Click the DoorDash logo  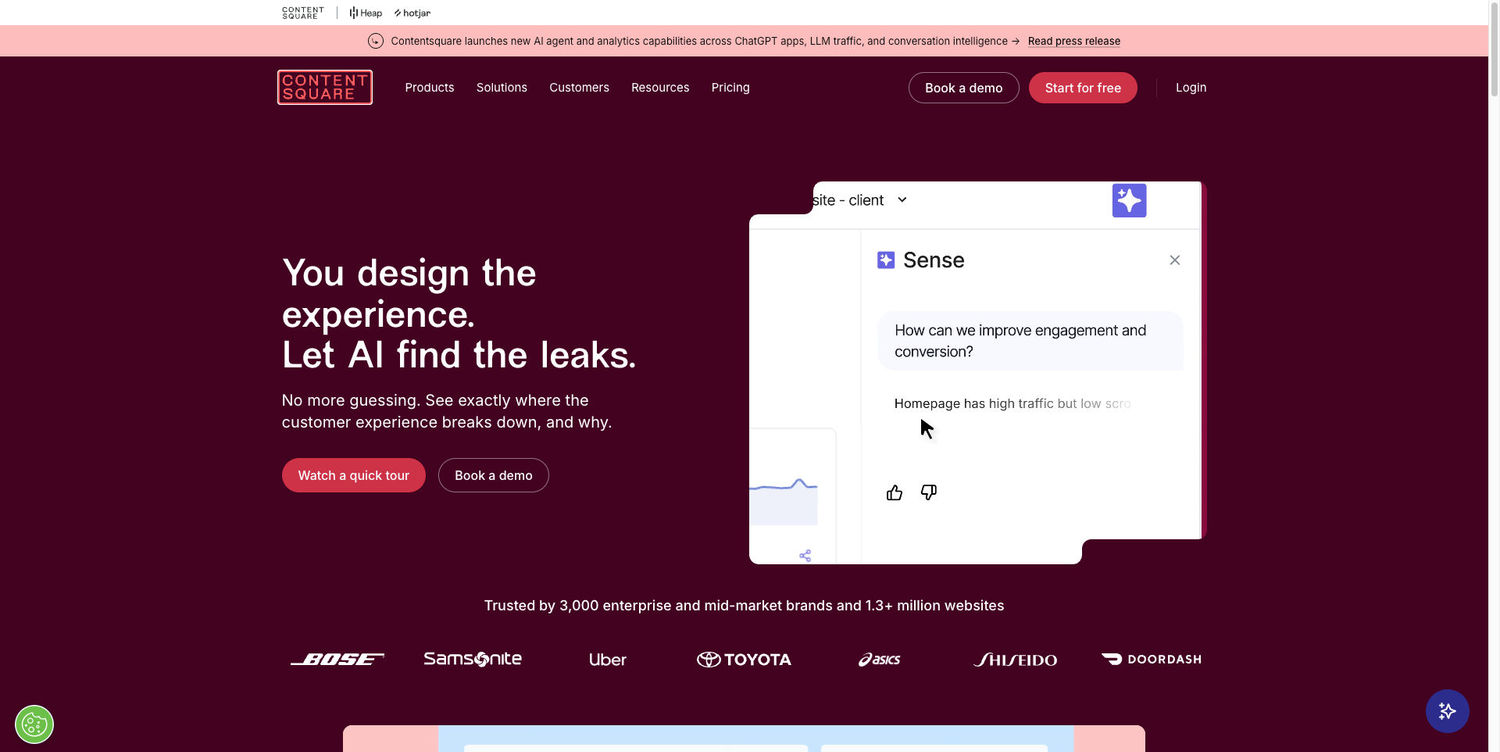[1151, 659]
